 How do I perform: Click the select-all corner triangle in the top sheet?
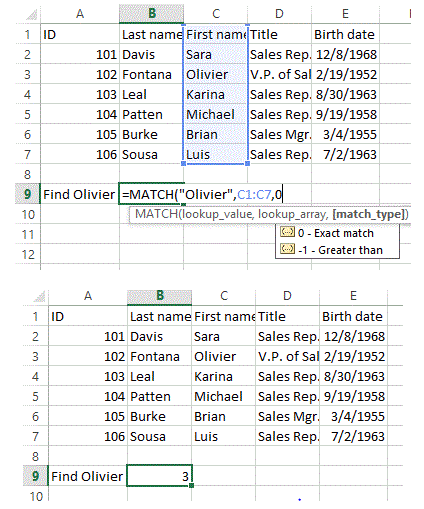pyautogui.click(x=32, y=15)
